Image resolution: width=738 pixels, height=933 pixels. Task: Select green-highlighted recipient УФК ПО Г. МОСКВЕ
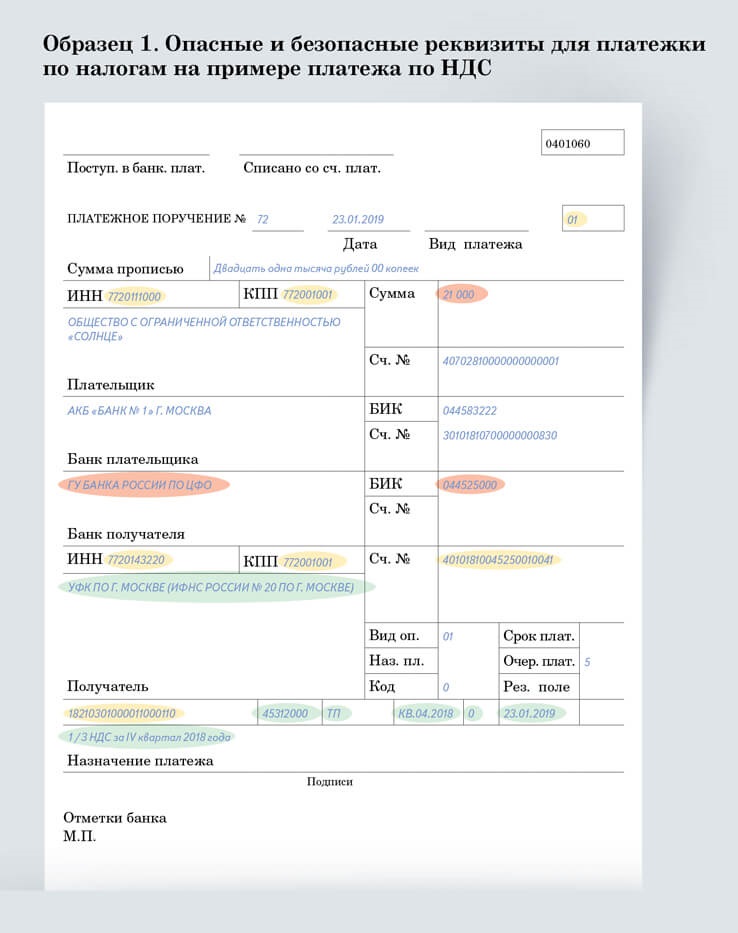click(211, 587)
